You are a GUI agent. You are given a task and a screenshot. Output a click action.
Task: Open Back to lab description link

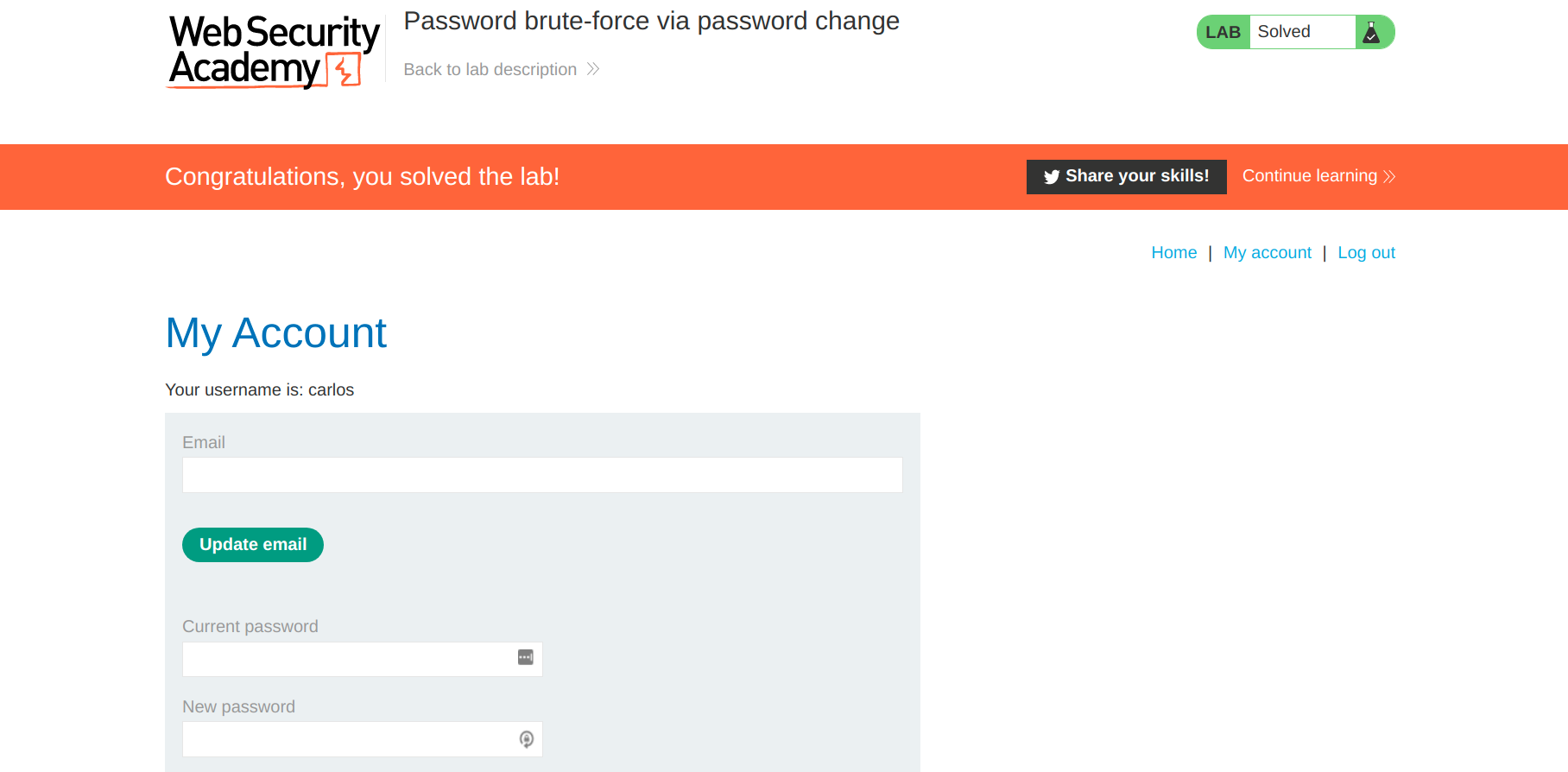click(490, 70)
